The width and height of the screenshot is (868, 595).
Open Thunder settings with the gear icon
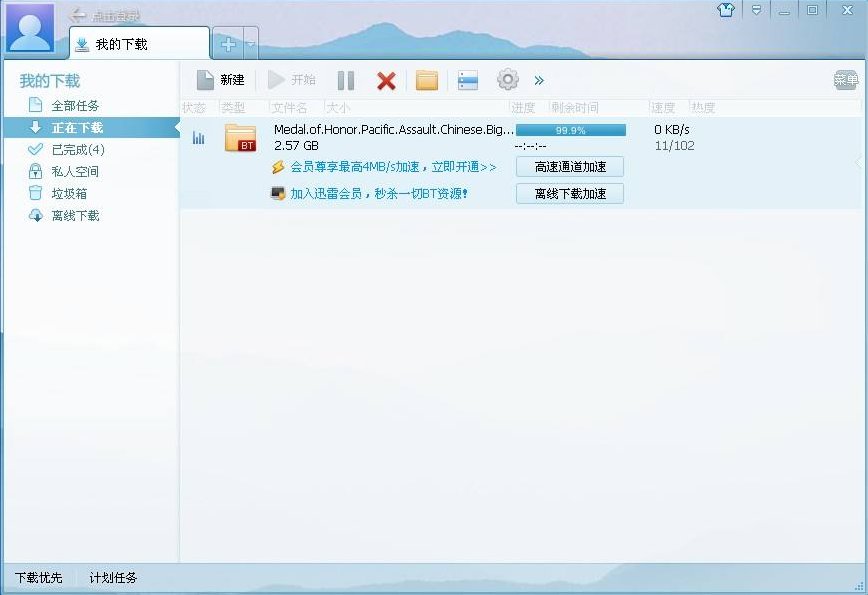click(507, 80)
